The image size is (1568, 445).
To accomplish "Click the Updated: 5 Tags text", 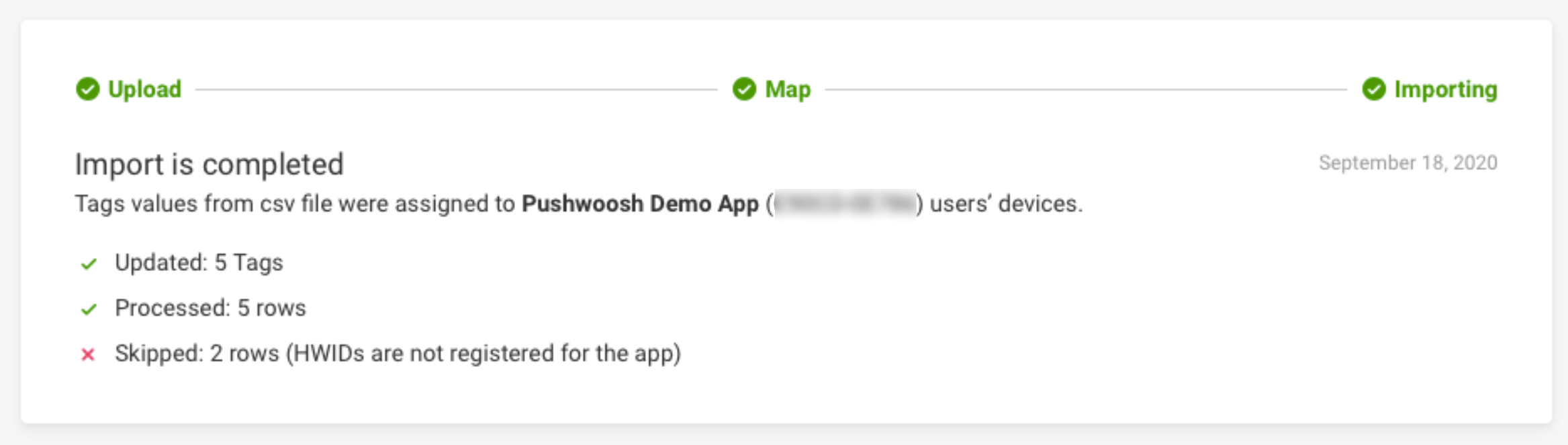I will tap(199, 262).
